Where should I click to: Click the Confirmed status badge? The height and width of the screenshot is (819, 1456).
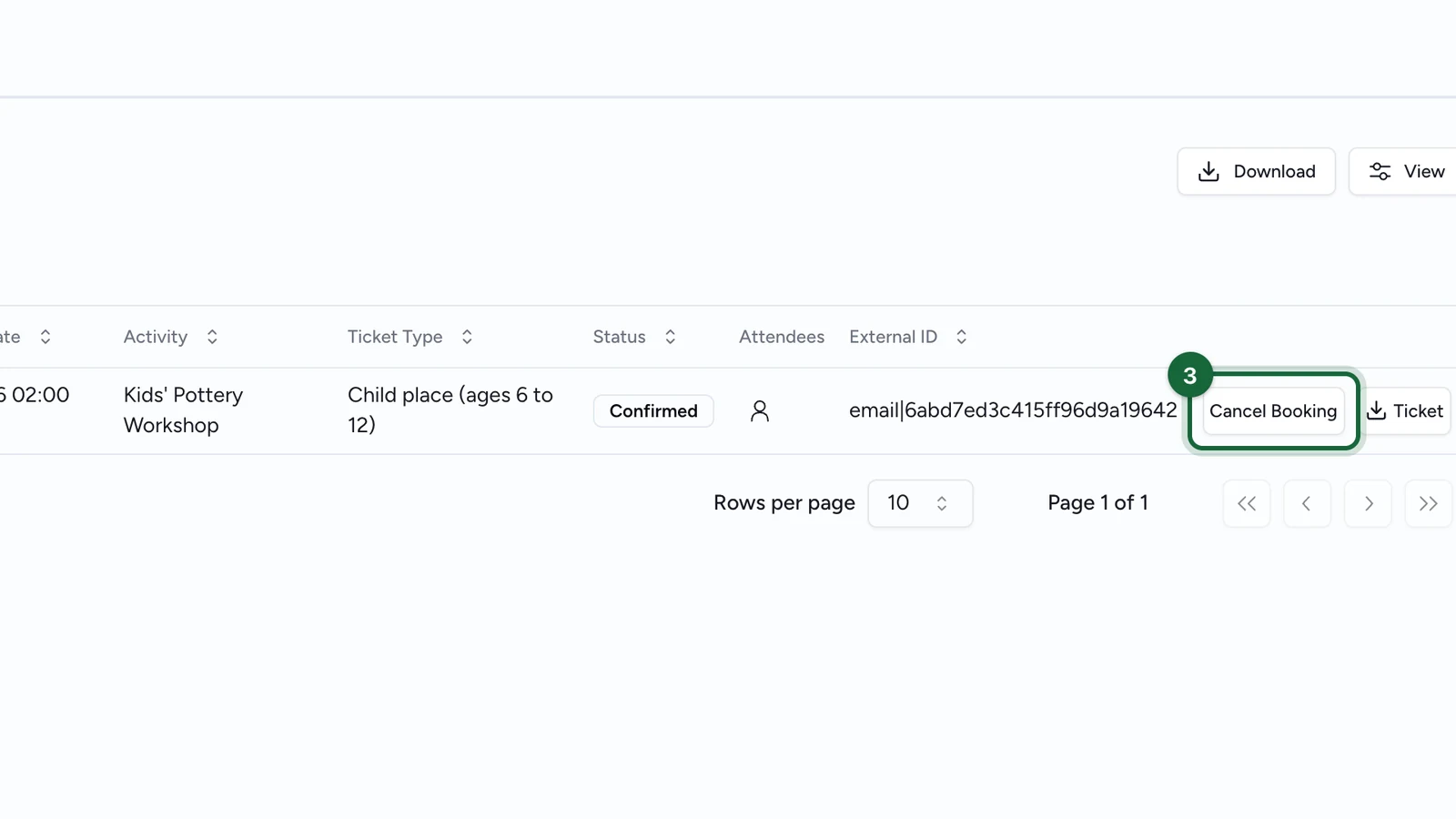point(653,410)
